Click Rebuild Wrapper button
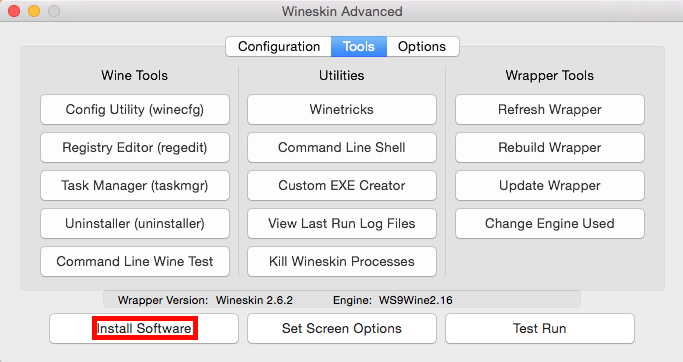The image size is (683, 362). pos(550,147)
